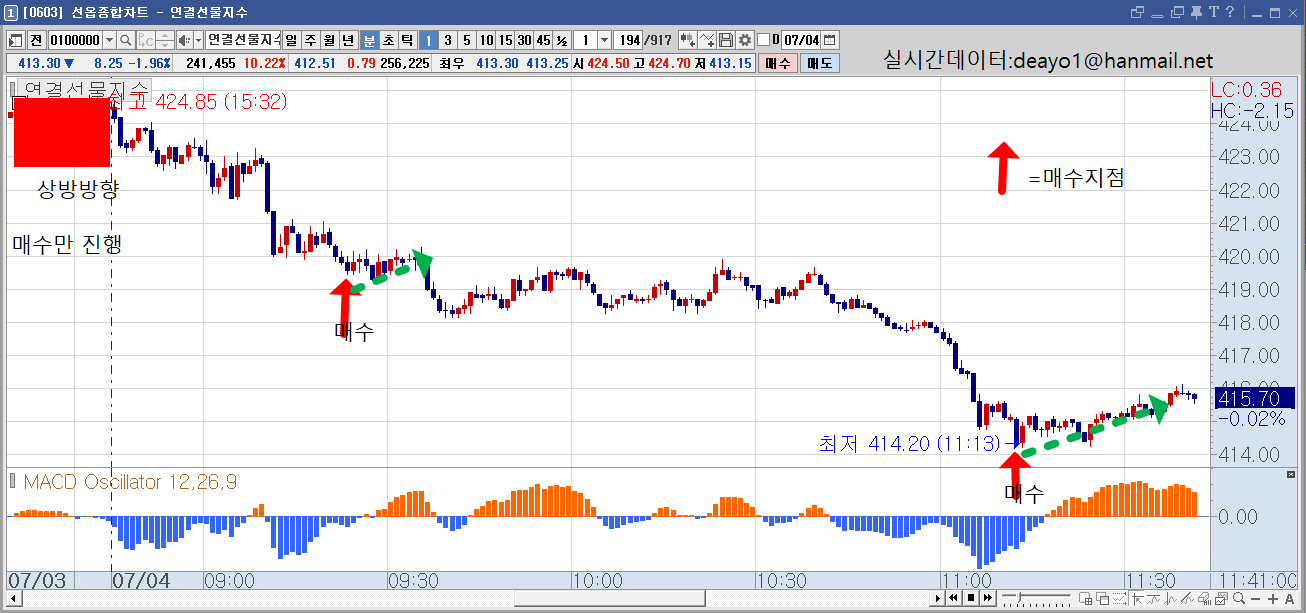Click the 년 (yearly) period button
The image size is (1306, 613).
pyautogui.click(x=348, y=40)
